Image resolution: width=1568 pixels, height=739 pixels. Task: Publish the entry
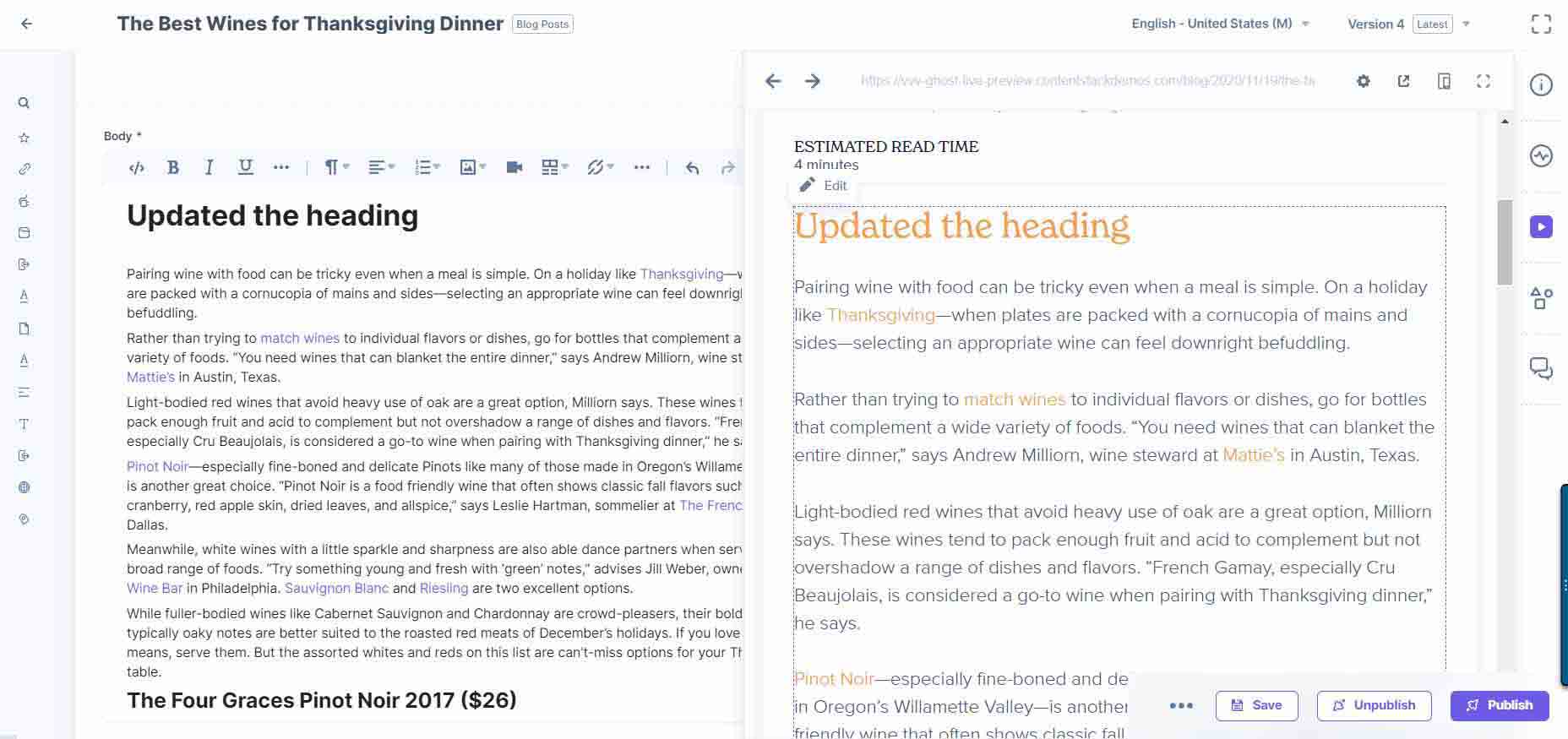(x=1500, y=705)
